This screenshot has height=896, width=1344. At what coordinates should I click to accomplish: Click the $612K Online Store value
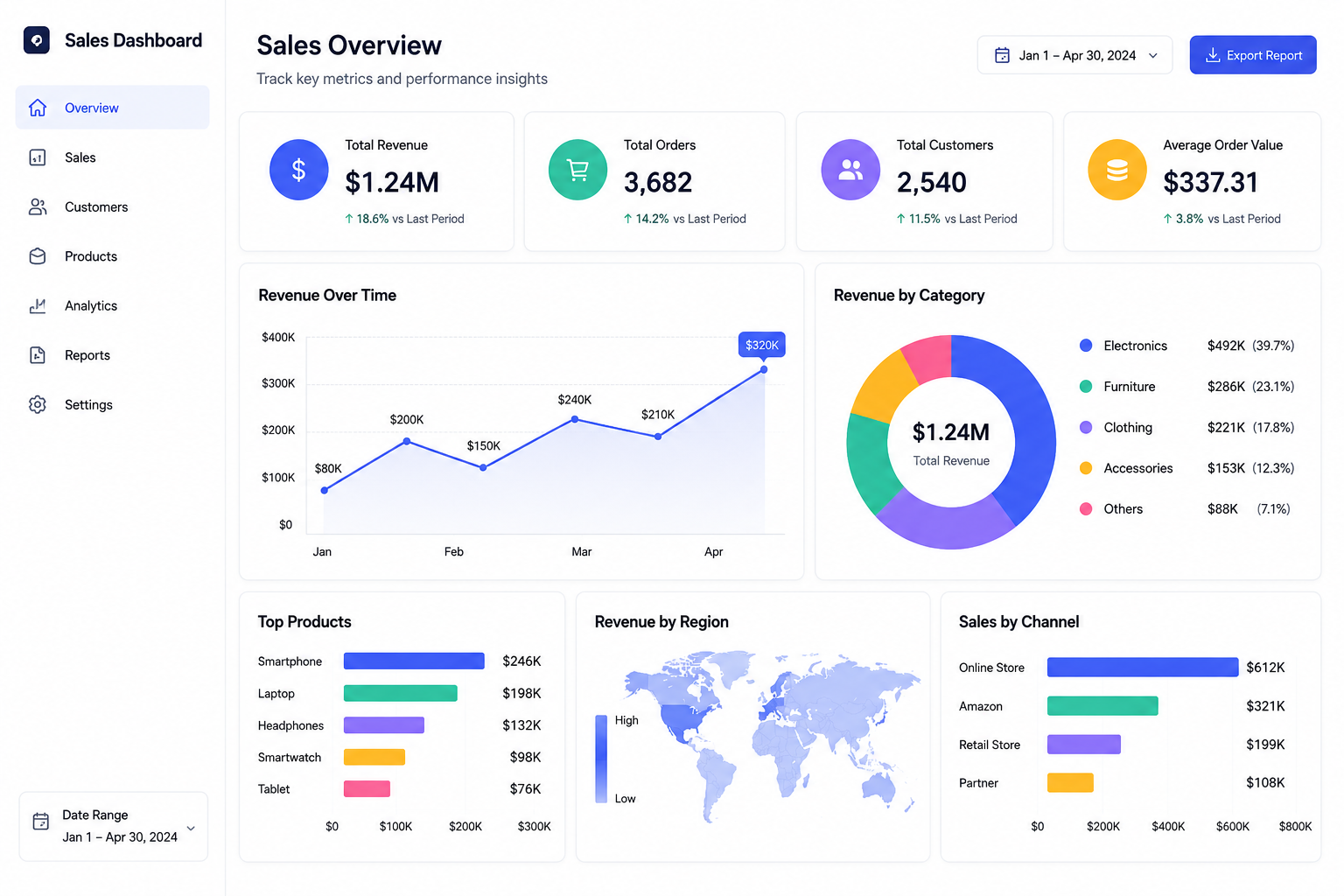(x=1265, y=667)
